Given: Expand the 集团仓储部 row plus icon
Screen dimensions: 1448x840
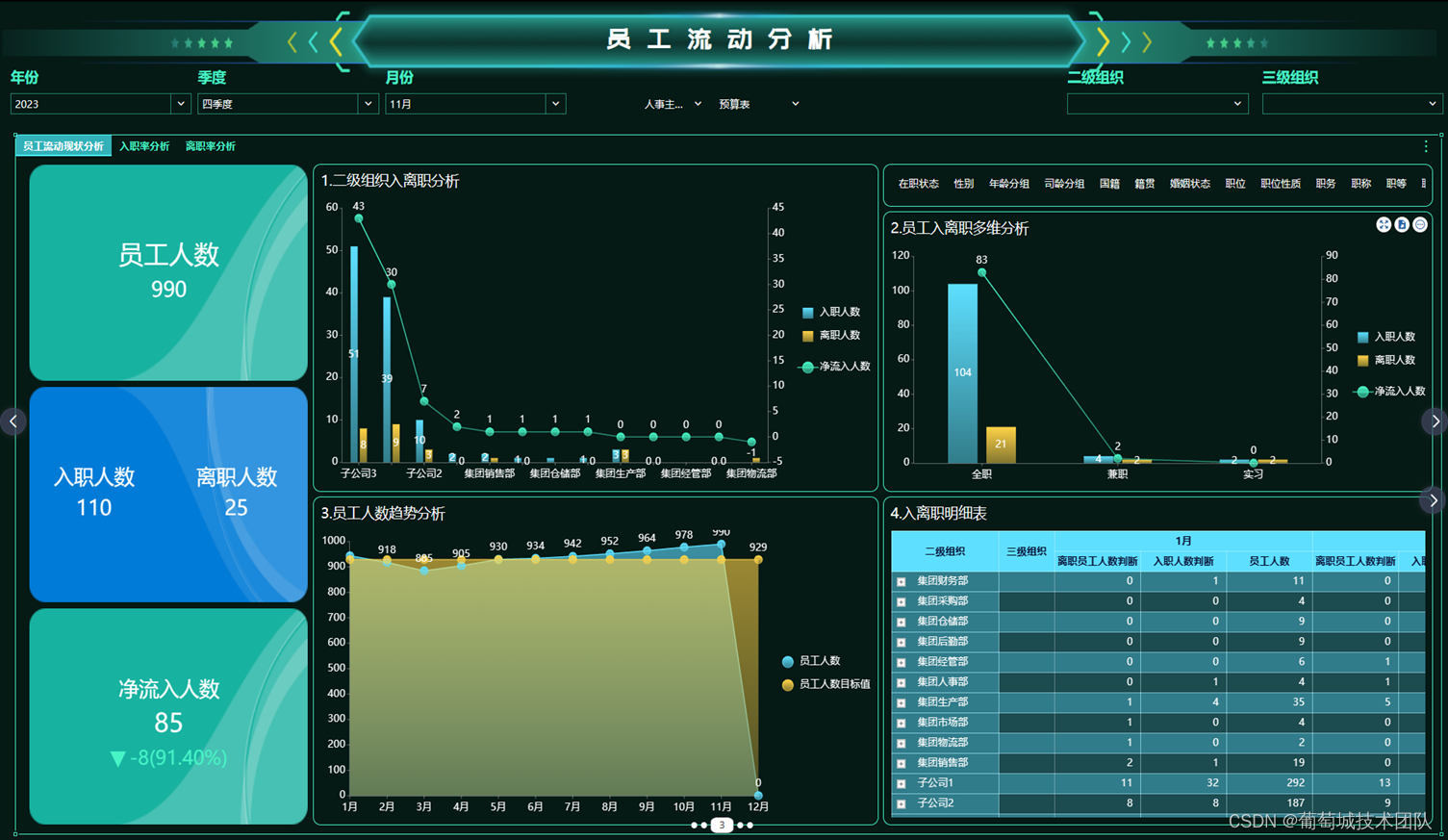Looking at the screenshot, I should point(902,622).
